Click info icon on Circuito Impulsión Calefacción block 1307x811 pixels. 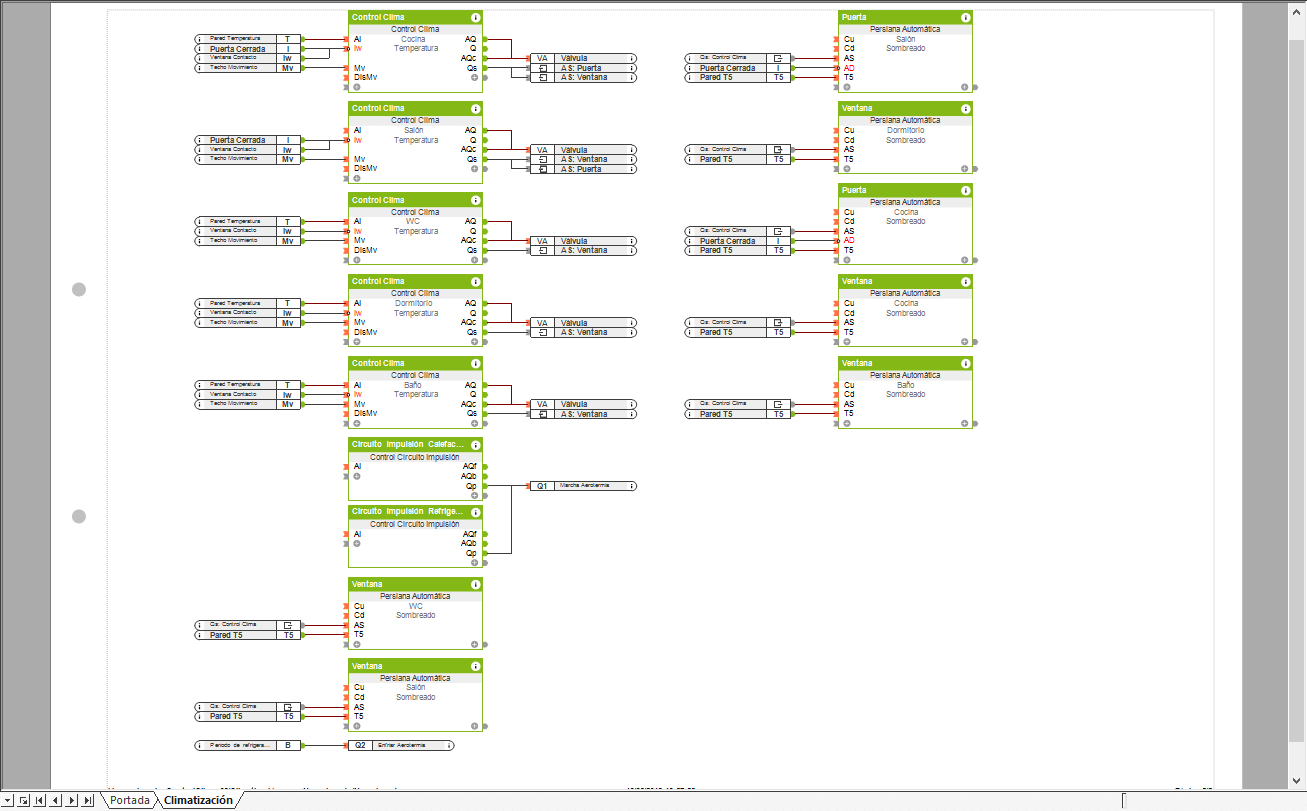[475, 444]
